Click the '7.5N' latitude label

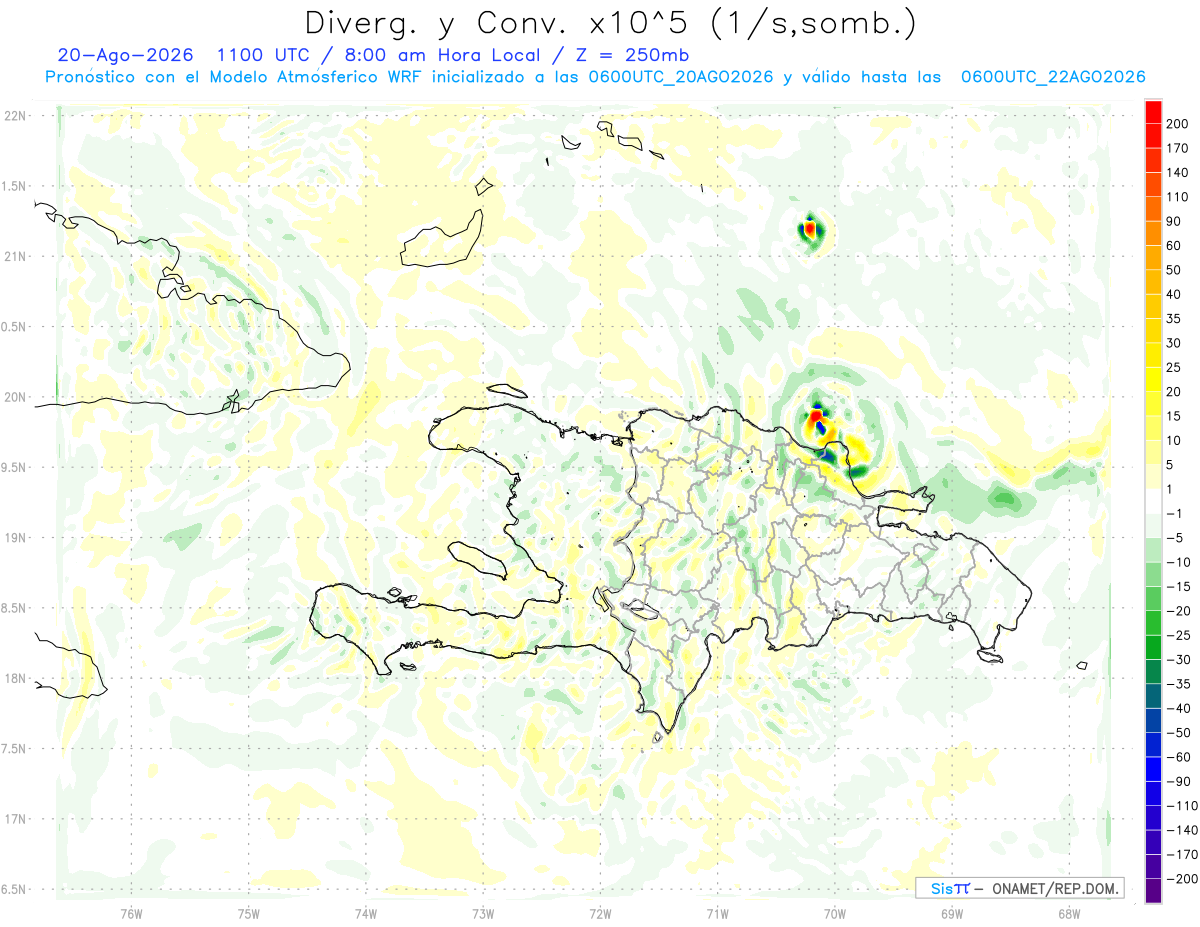click(x=14, y=749)
